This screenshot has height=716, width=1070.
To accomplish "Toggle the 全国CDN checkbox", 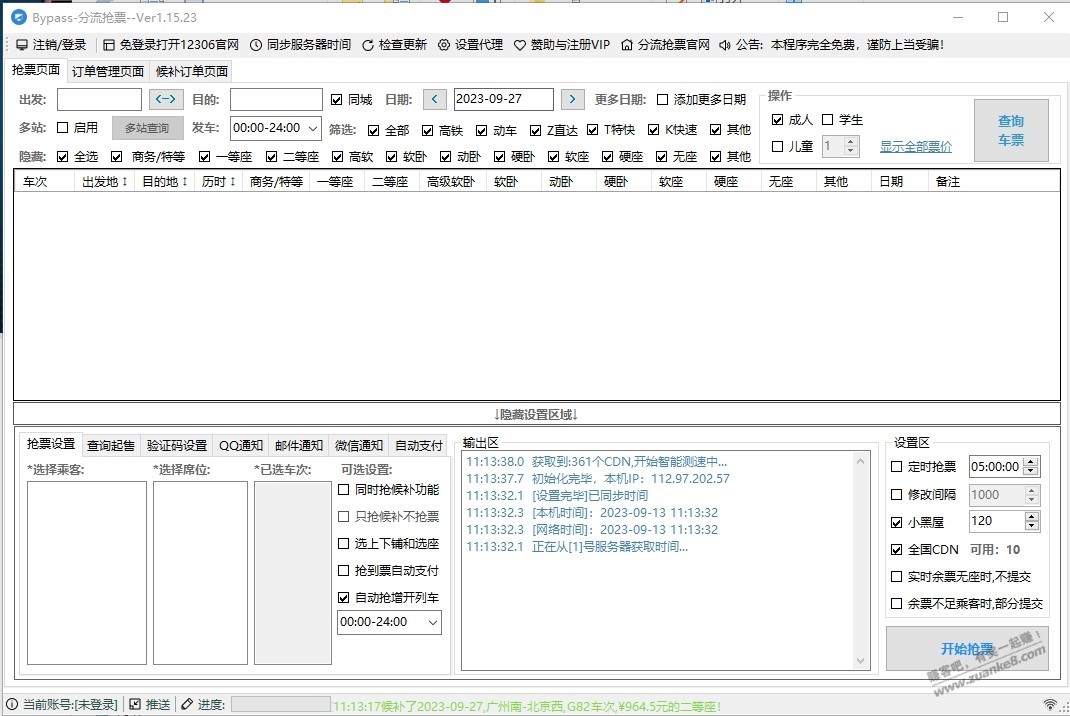I will click(897, 549).
